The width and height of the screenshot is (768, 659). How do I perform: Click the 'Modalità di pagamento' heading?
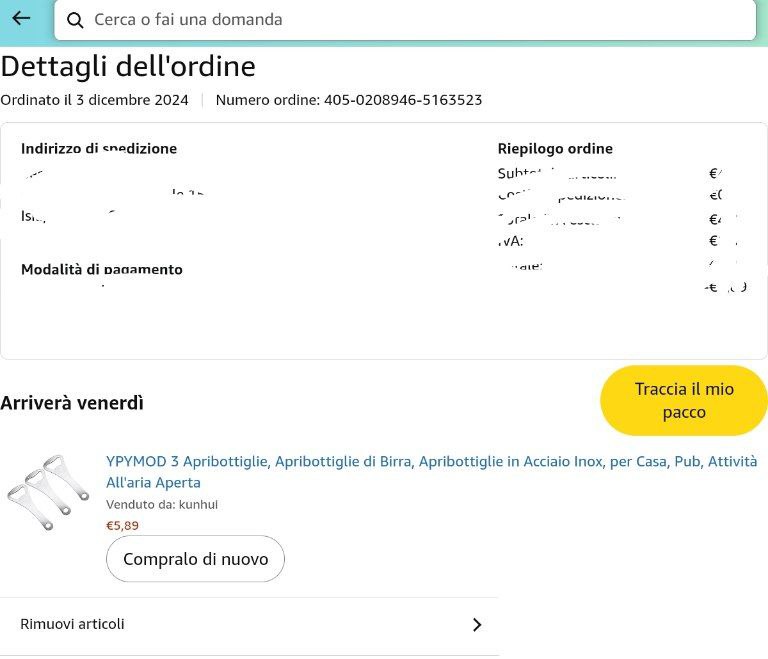coord(102,269)
